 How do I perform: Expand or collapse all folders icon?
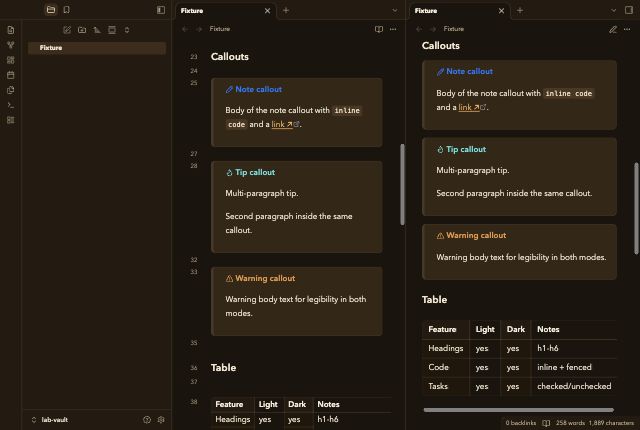127,30
